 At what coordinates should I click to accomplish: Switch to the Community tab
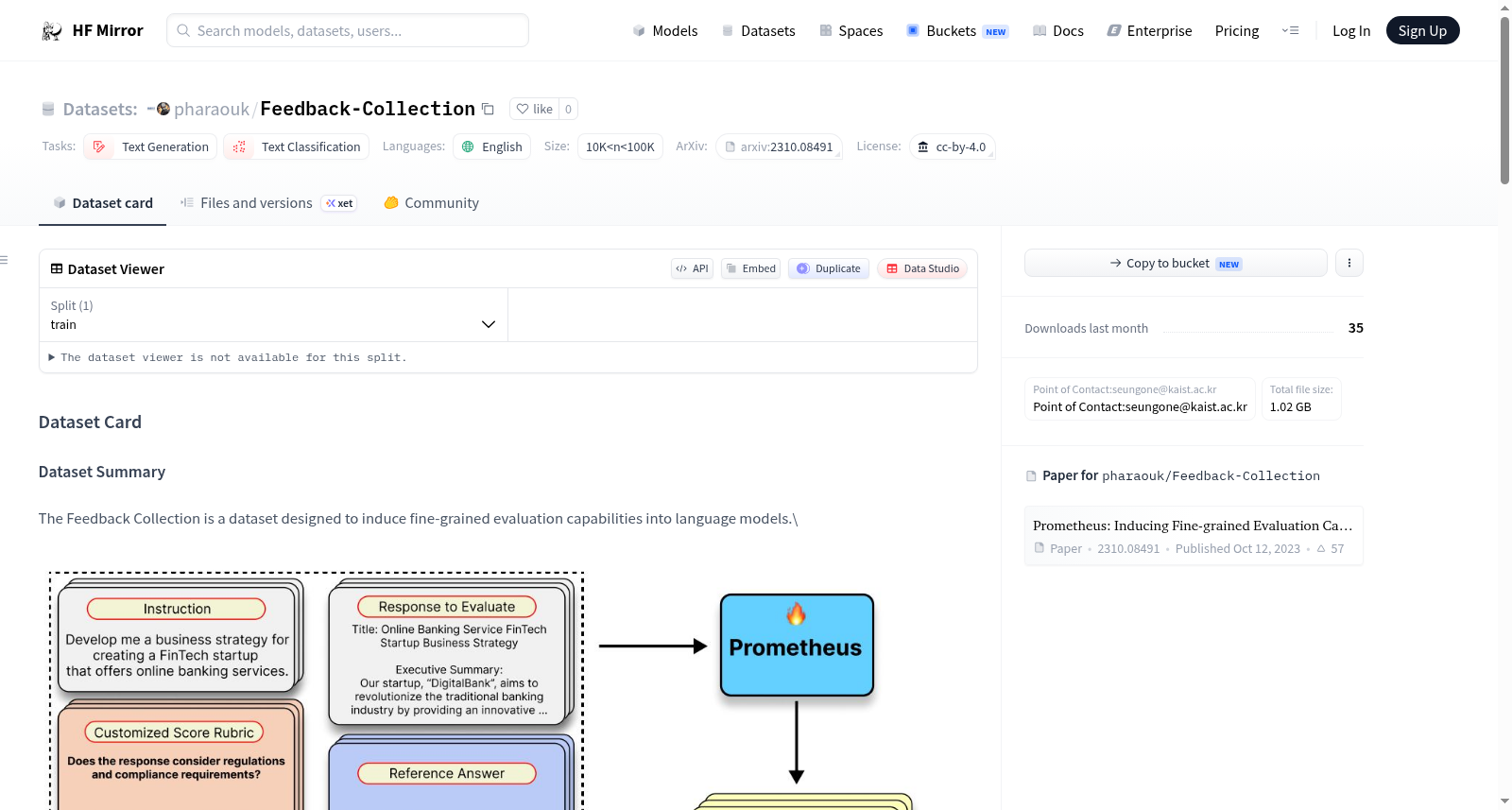point(431,203)
